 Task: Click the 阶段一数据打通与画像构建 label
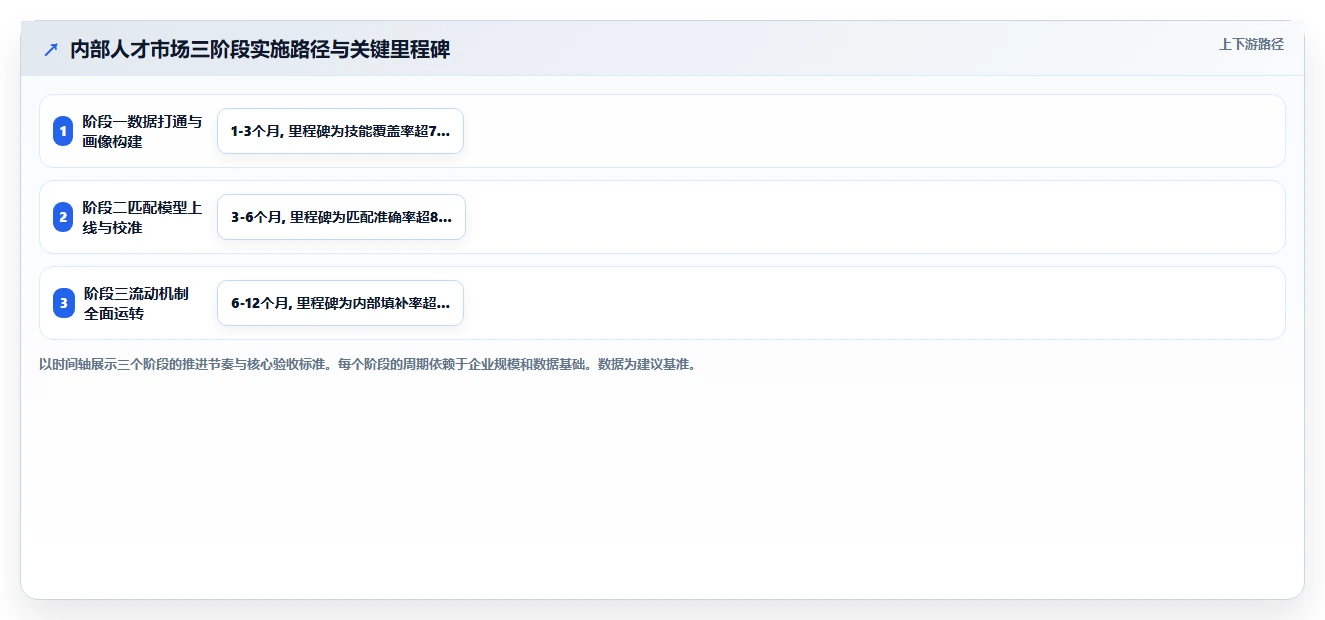coord(142,131)
